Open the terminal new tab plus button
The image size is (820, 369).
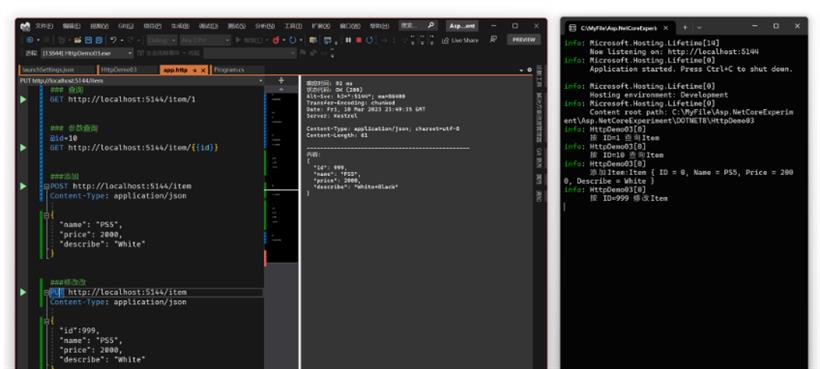[x=685, y=27]
